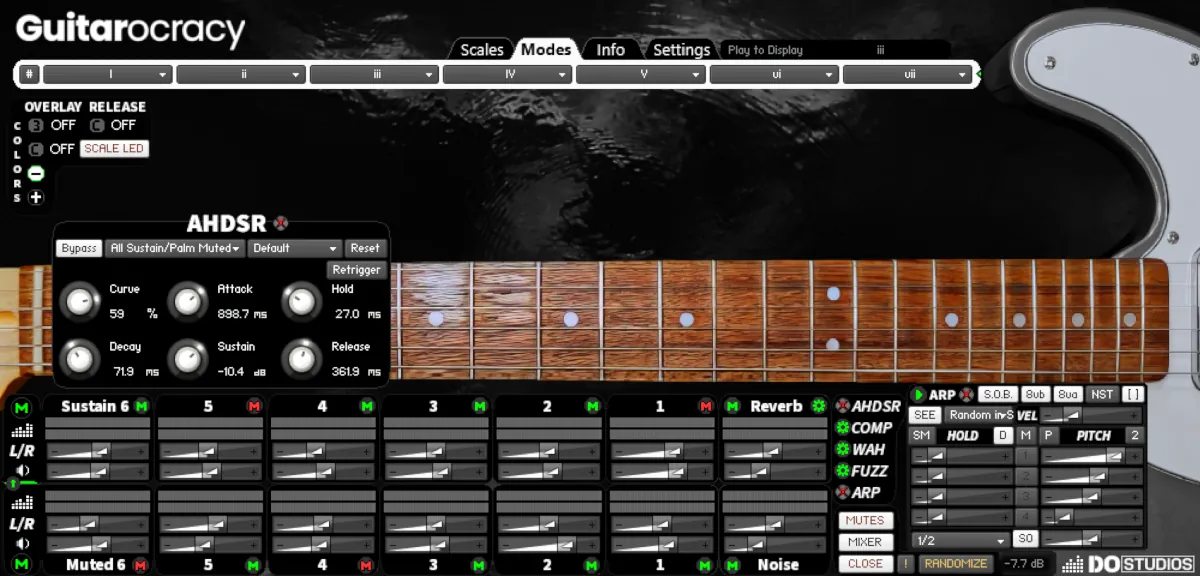Open the Default preset dropdown
This screenshot has width=1200, height=576.
[x=294, y=248]
